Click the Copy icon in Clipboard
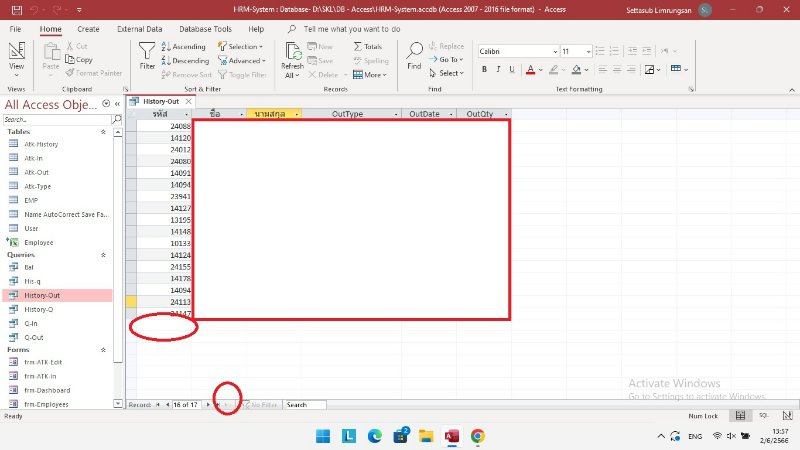 (x=79, y=59)
